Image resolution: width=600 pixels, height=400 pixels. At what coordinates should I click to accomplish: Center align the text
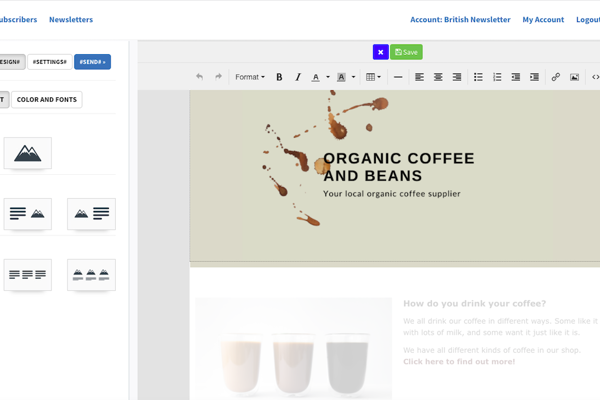point(438,77)
